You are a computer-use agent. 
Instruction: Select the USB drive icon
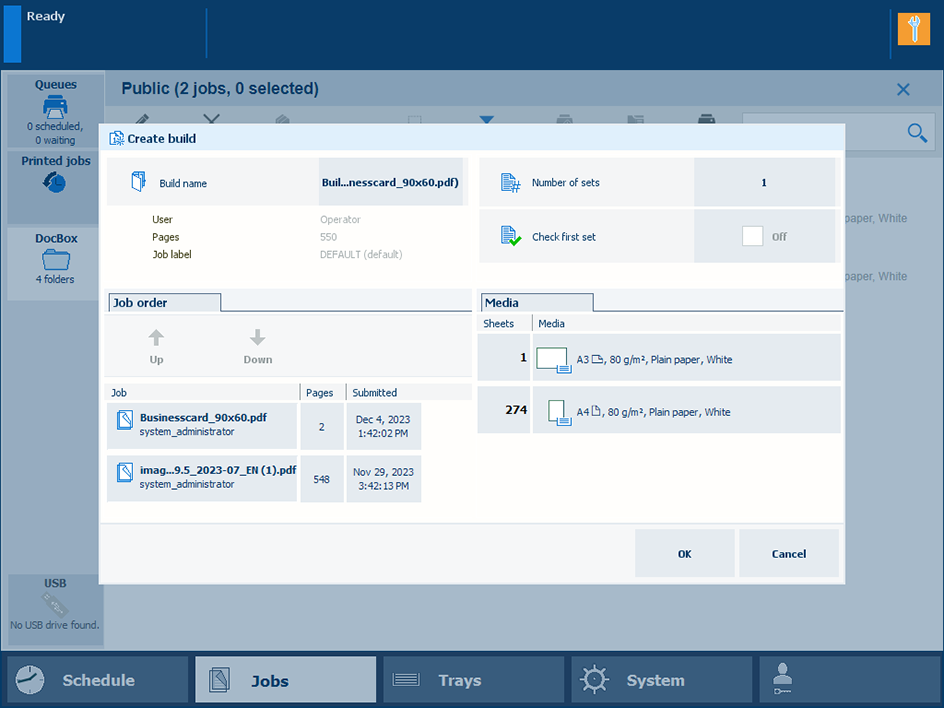click(x=55, y=604)
